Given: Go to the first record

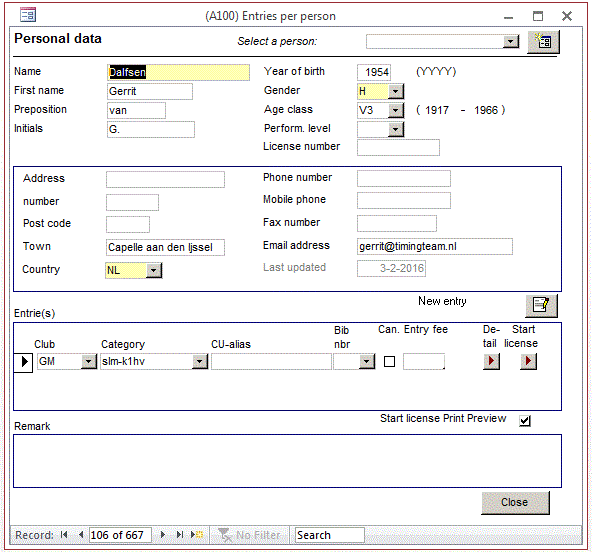Looking at the screenshot, I should point(64,535).
